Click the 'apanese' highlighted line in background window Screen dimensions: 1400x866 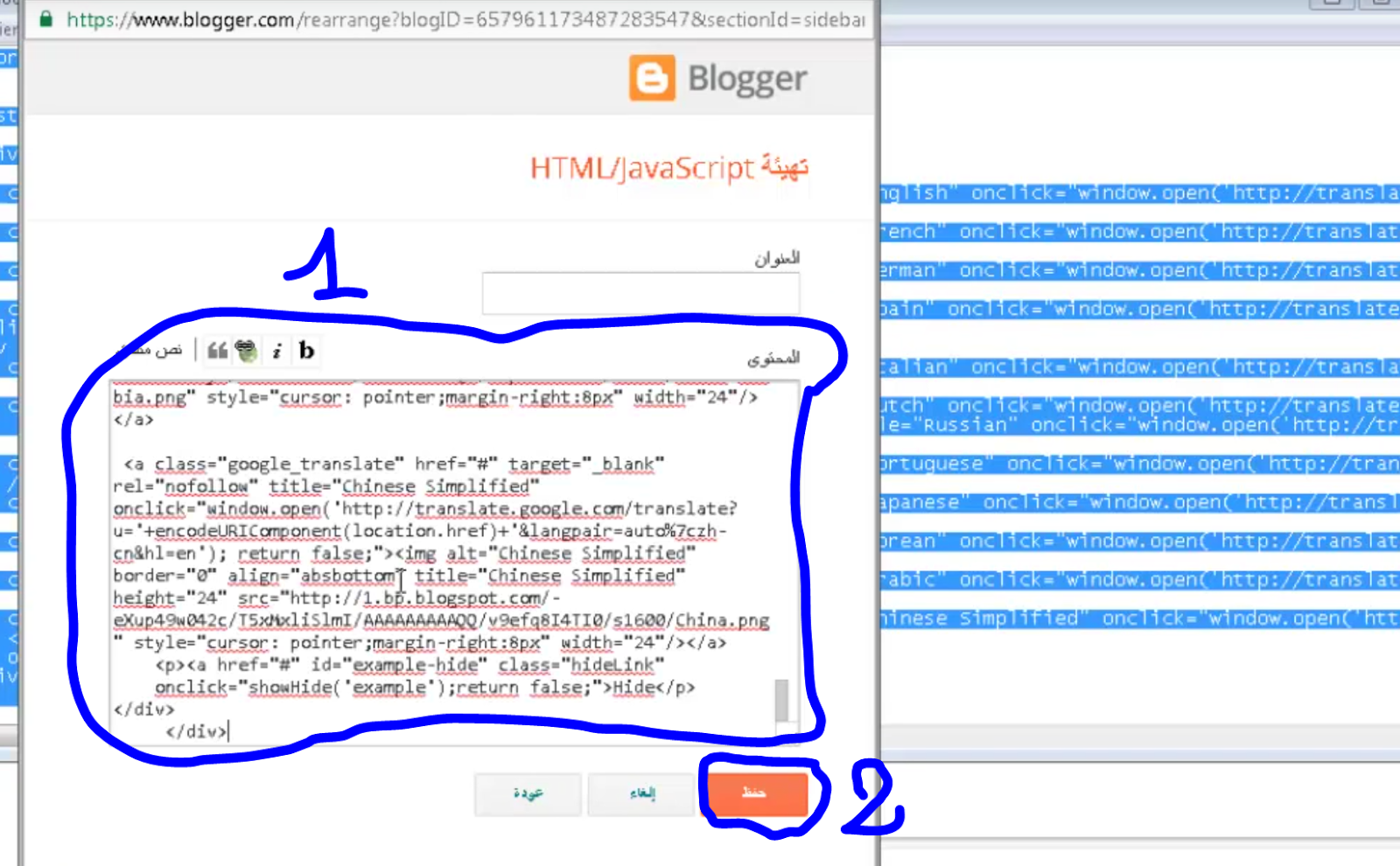pos(1140,502)
